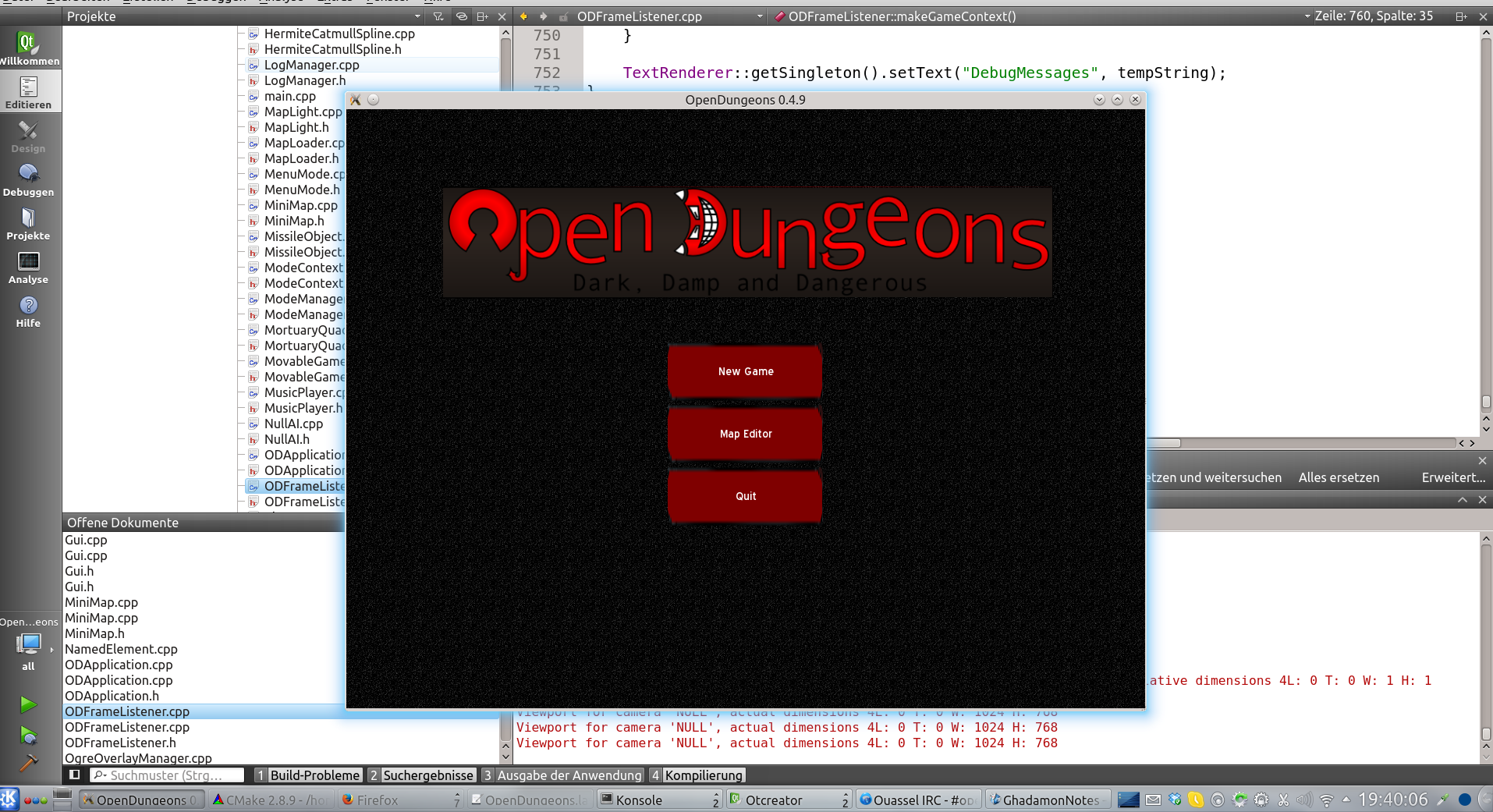
Task: Switch to Editieren mode
Action: (29, 92)
